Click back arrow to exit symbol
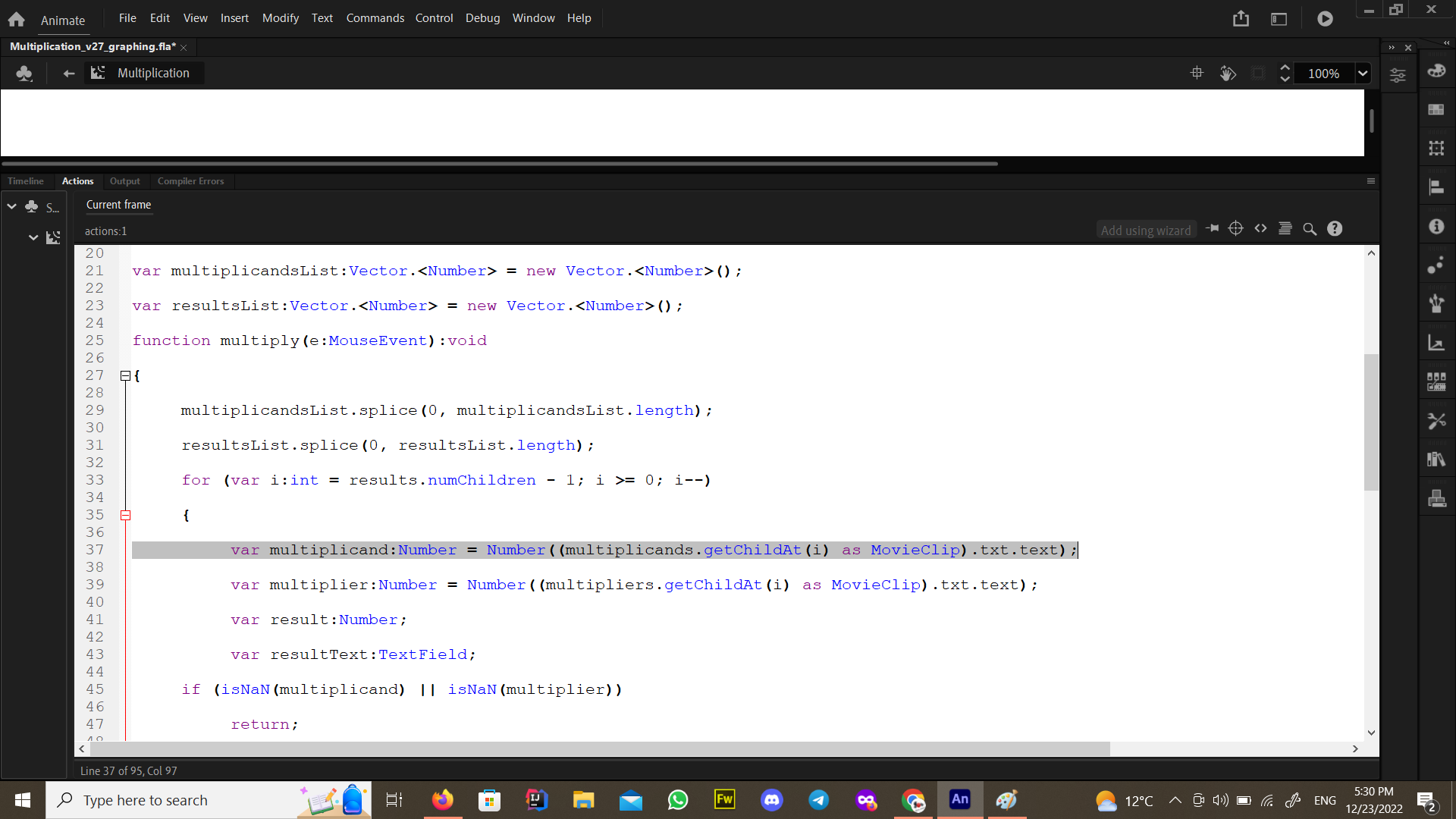This screenshot has width=1456, height=819. [x=69, y=74]
